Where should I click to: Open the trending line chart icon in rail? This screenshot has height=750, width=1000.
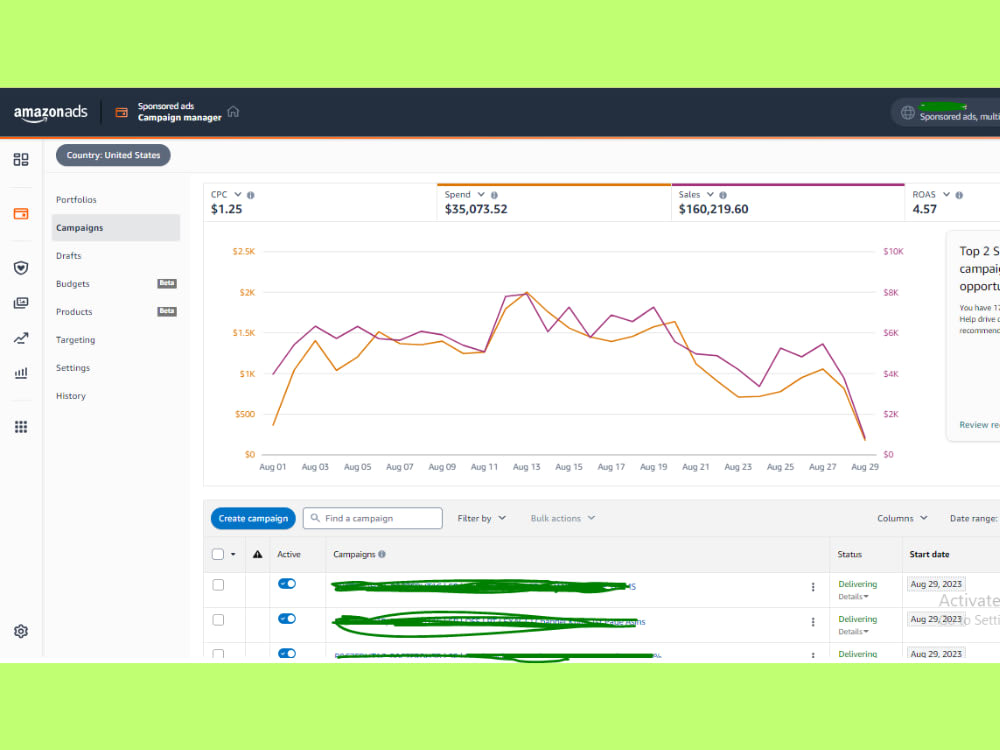pyautogui.click(x=21, y=338)
